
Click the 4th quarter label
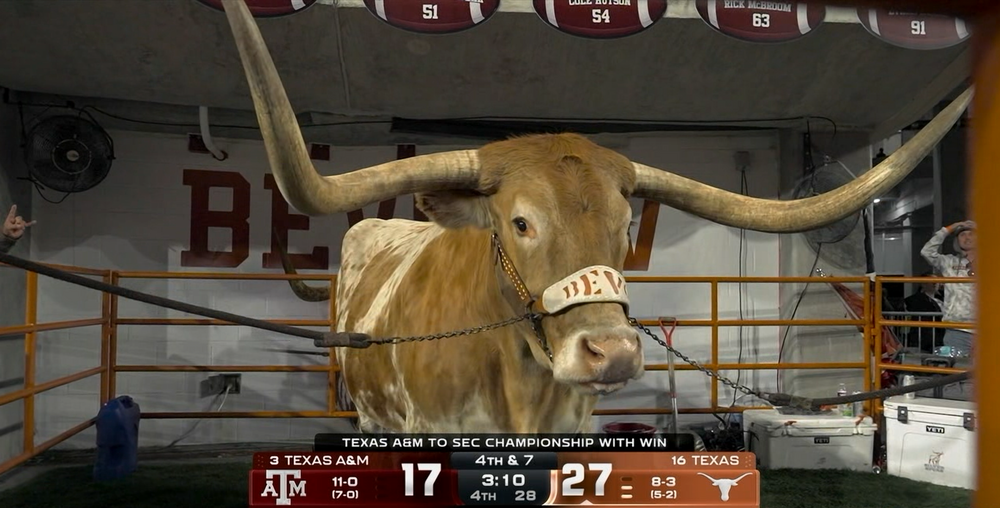pos(483,495)
